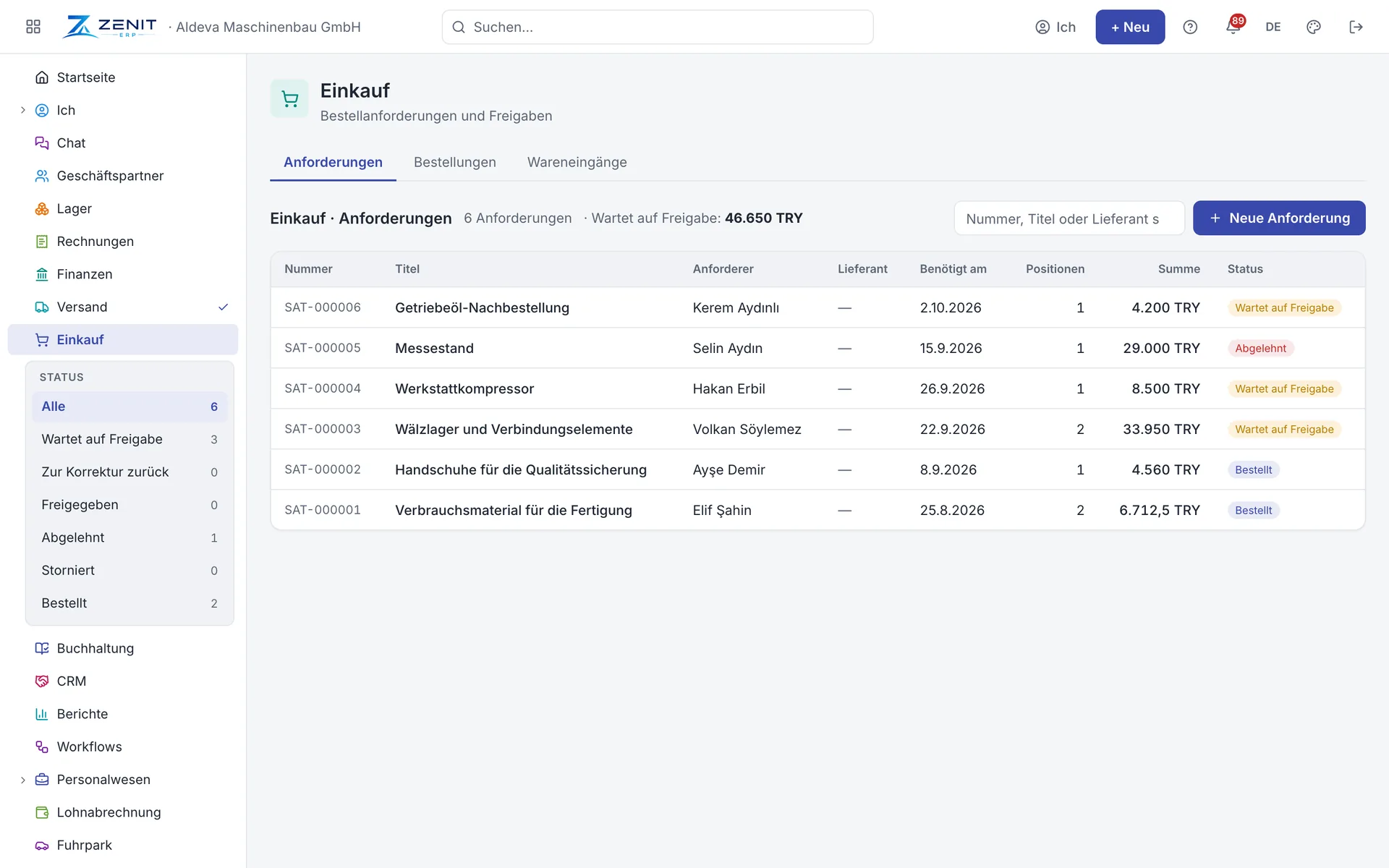Click the Finanzen bank icon
1389x868 pixels.
coord(42,274)
